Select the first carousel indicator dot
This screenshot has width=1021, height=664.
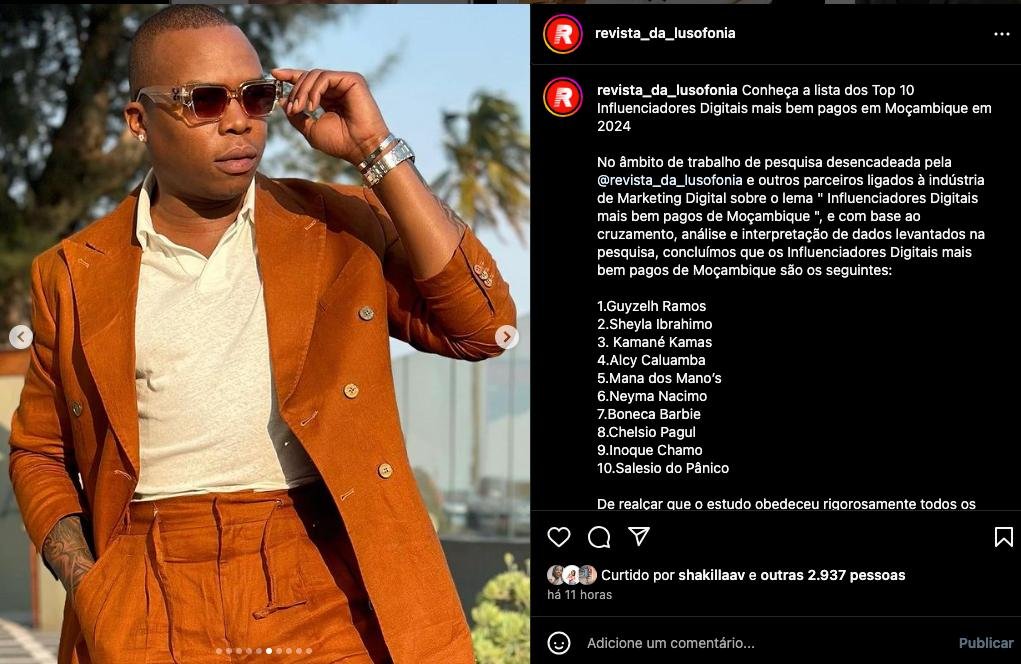tap(219, 651)
